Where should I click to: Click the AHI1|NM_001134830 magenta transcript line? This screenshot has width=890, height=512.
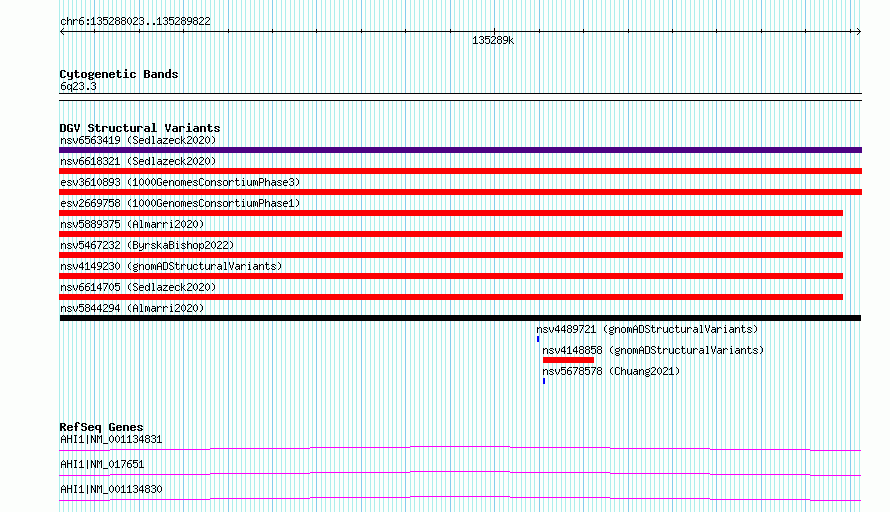tap(460, 498)
